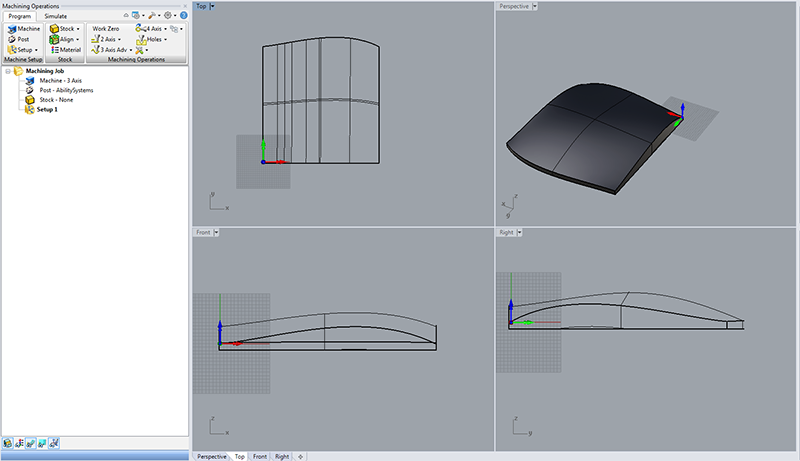
Task: Click the crossed tools icon below Holes
Action: coord(139,50)
